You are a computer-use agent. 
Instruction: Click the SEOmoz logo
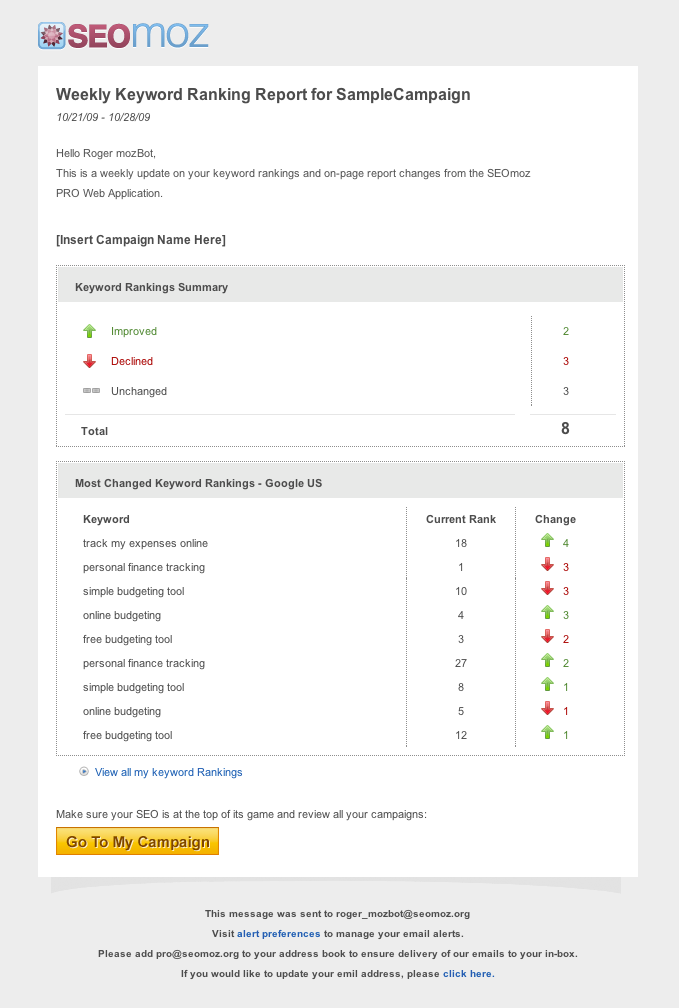point(123,36)
